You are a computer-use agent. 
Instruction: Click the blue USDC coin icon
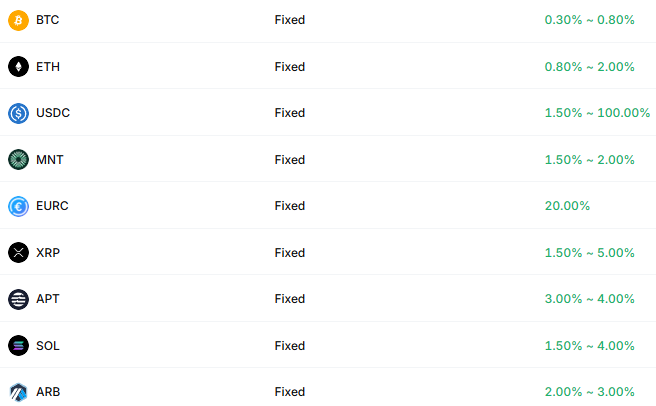coord(18,113)
